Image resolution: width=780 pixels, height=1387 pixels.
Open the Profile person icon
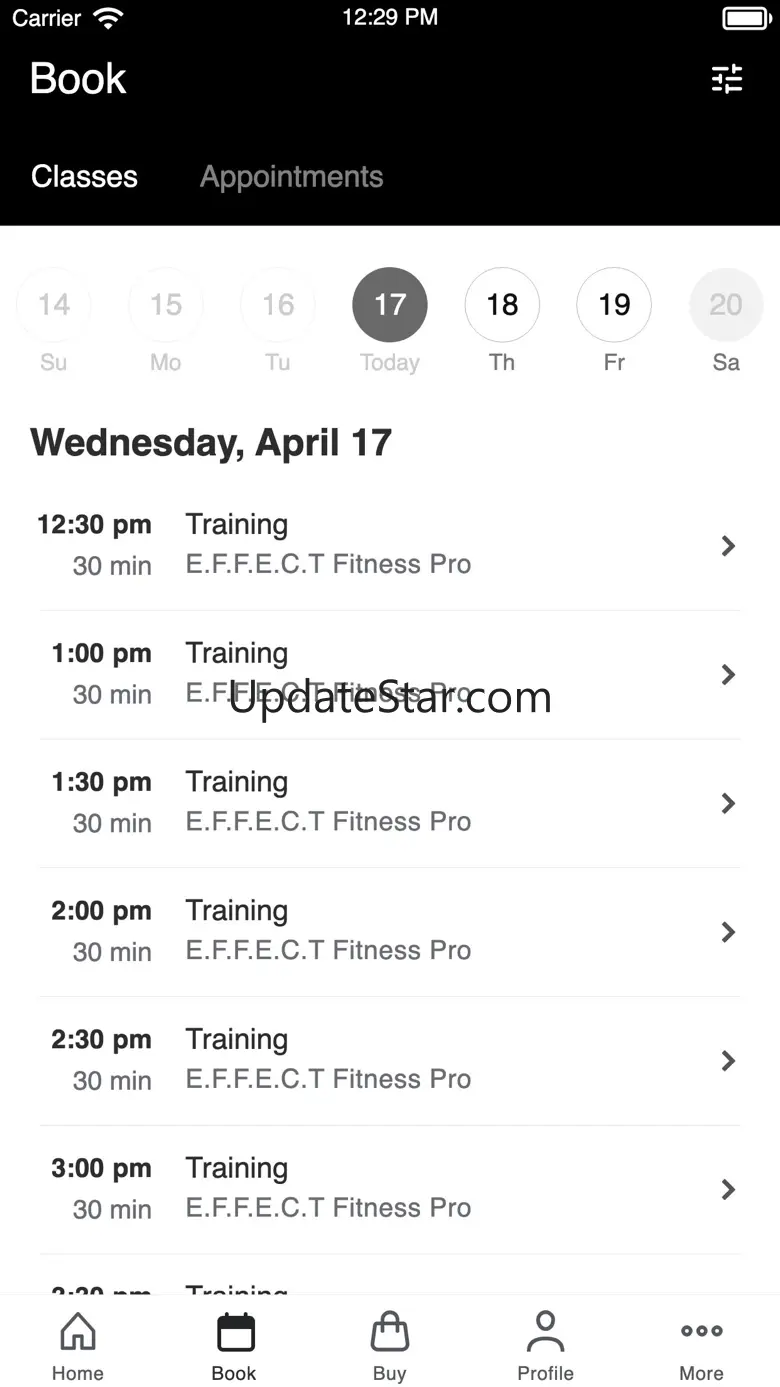(545, 1333)
